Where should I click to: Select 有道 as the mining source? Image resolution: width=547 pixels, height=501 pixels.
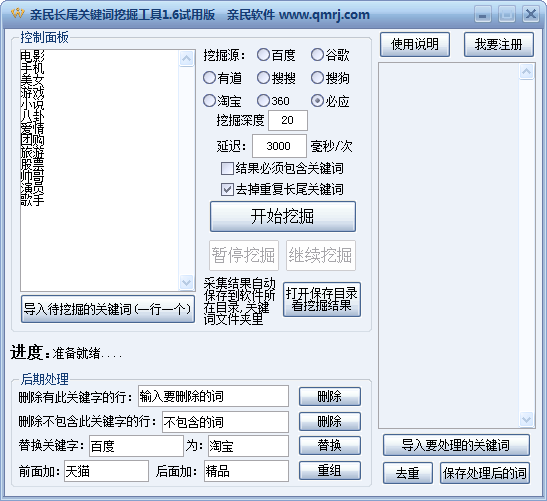point(222,78)
